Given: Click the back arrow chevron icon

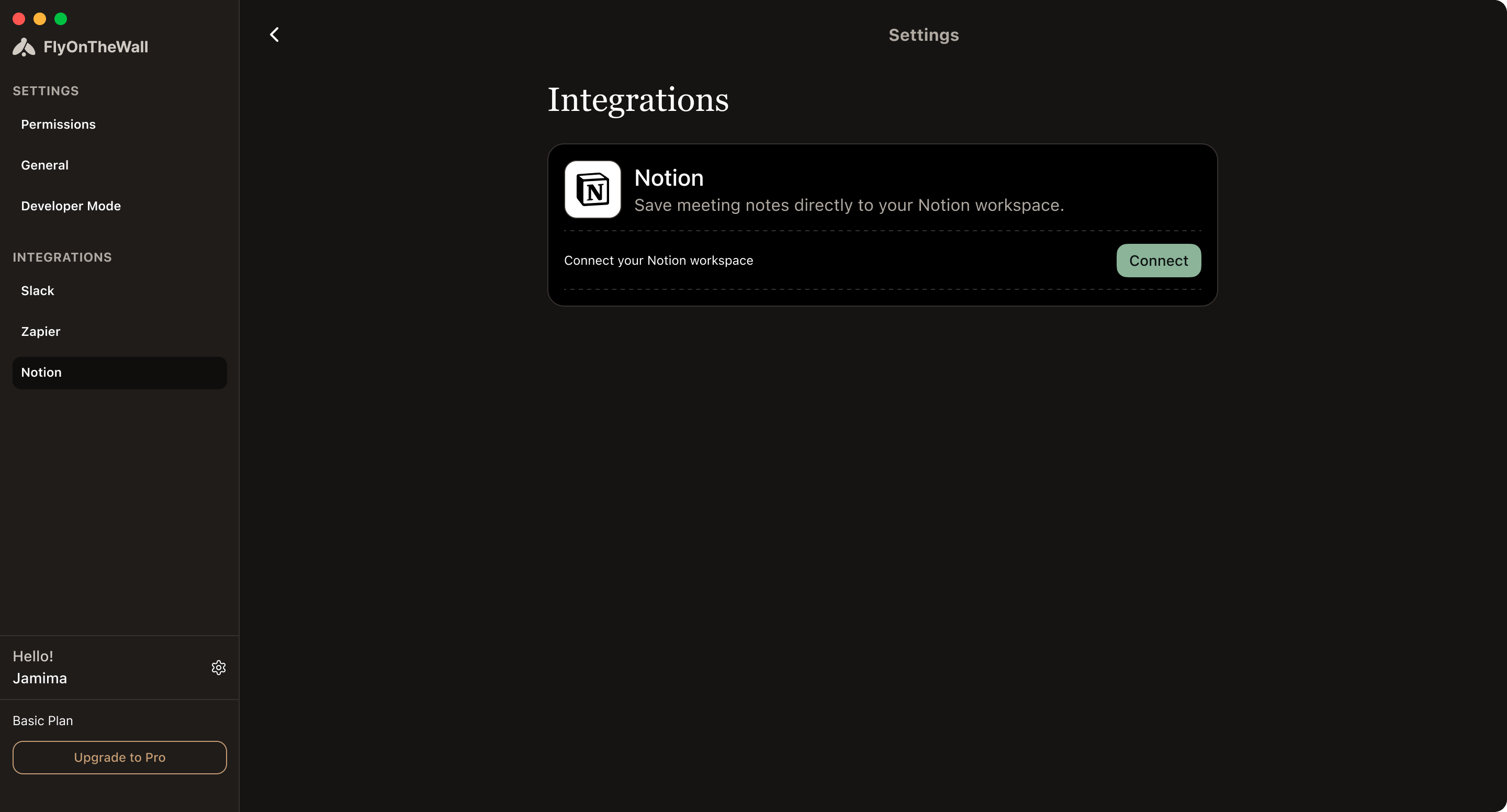Looking at the screenshot, I should 274,35.
